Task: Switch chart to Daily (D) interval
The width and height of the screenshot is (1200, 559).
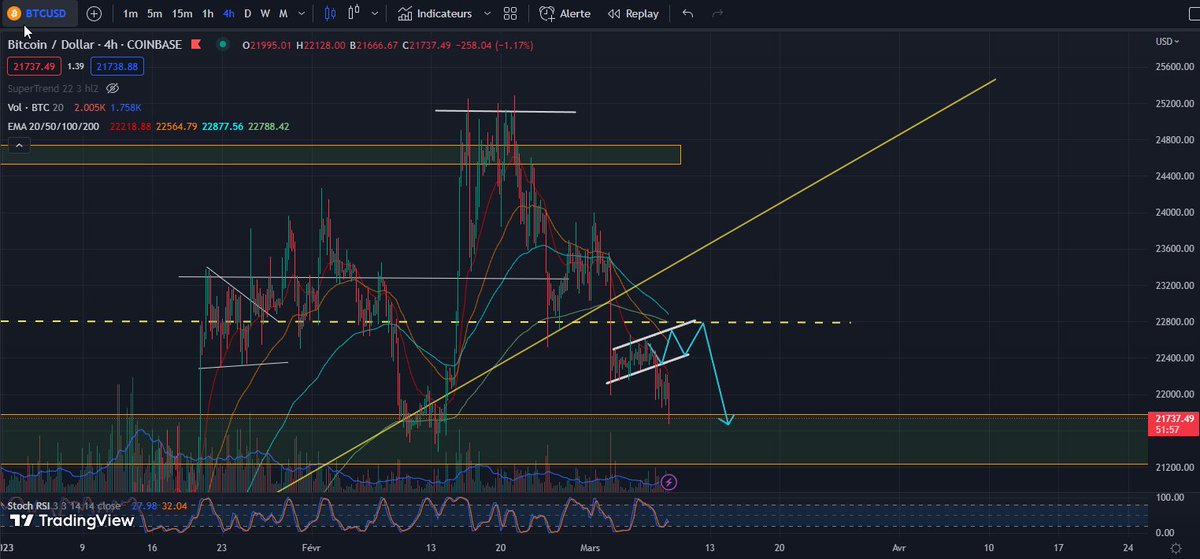Action: click(248, 14)
